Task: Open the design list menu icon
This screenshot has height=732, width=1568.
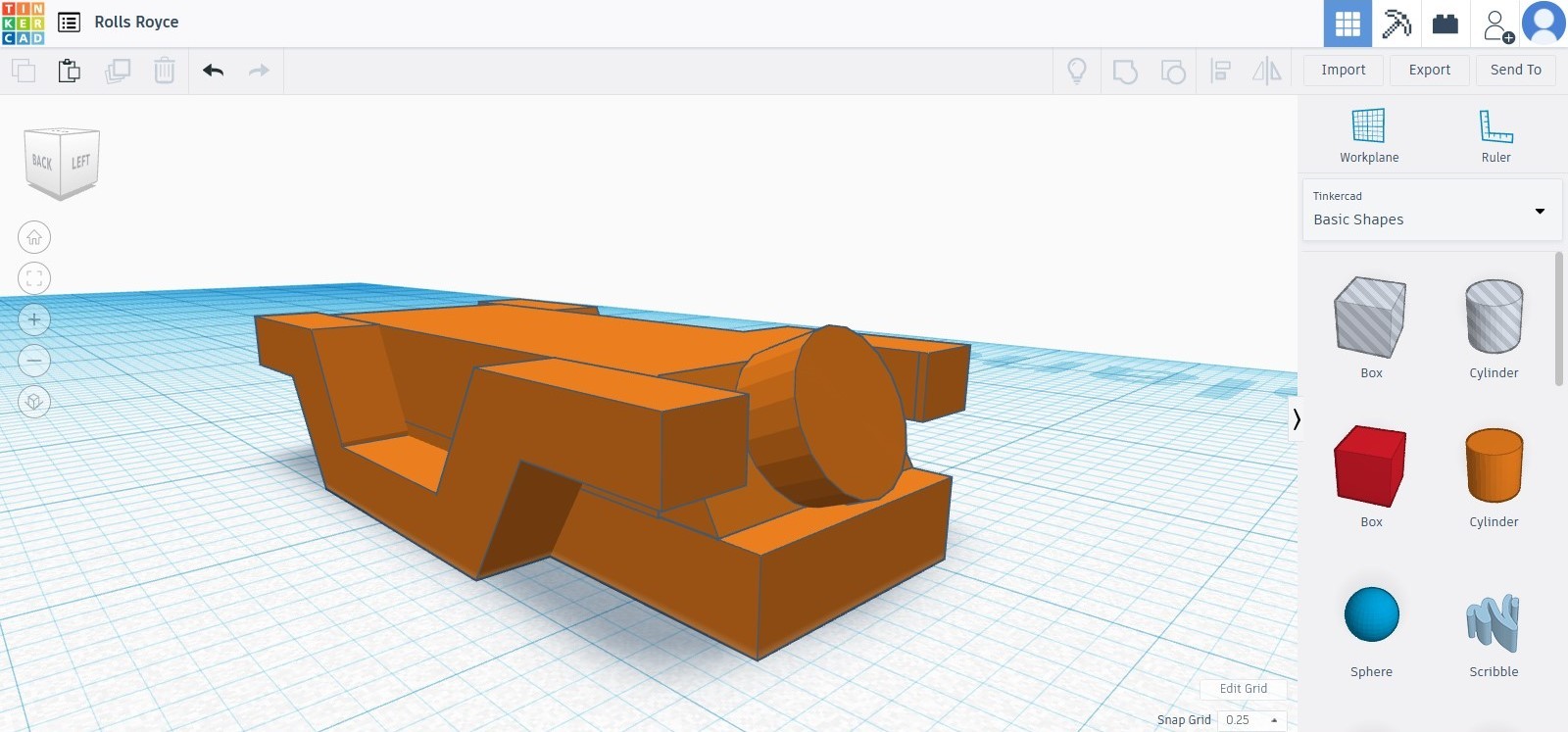Action: 69,23
